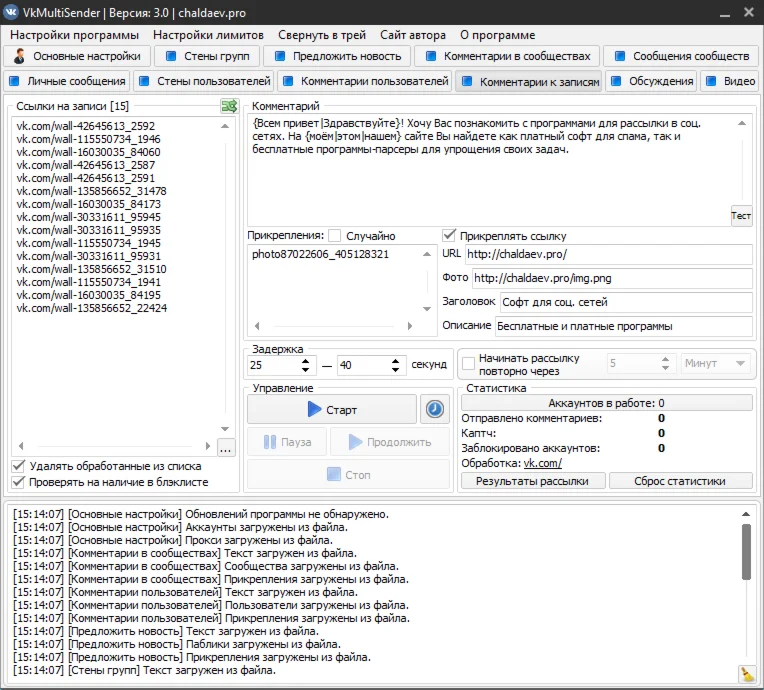The height and width of the screenshot is (690, 764).
Task: Enable Начинать рассылку повторно через checkbox
Action: point(467,364)
